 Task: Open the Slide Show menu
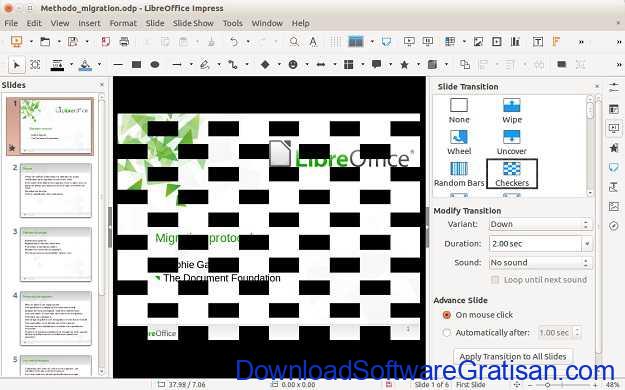tap(193, 24)
